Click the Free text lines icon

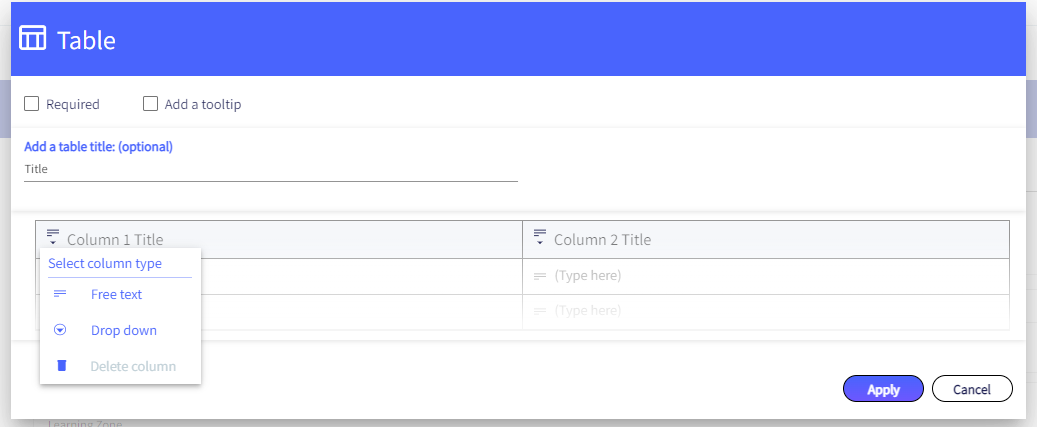coord(60,293)
